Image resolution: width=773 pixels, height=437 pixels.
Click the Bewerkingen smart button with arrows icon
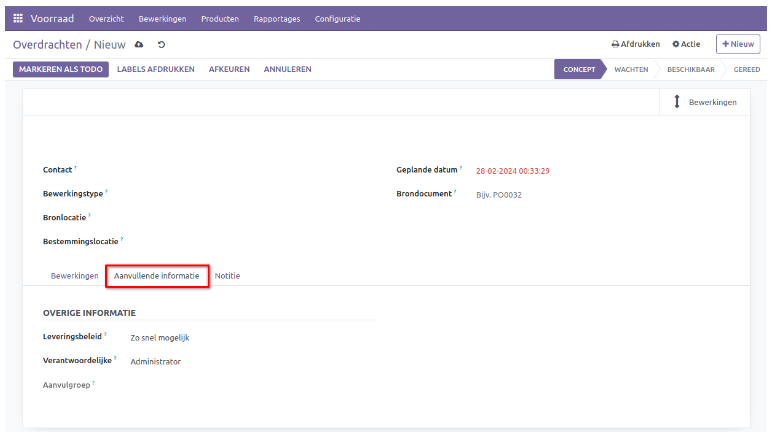click(706, 102)
